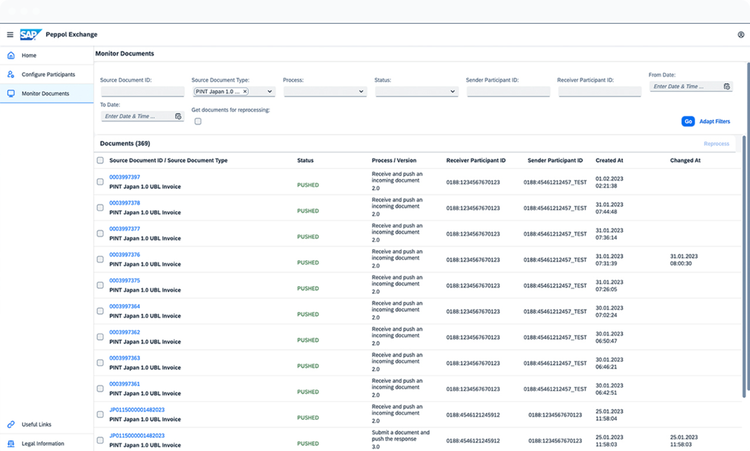Expand Source Document Type dropdown

pyautogui.click(x=269, y=91)
